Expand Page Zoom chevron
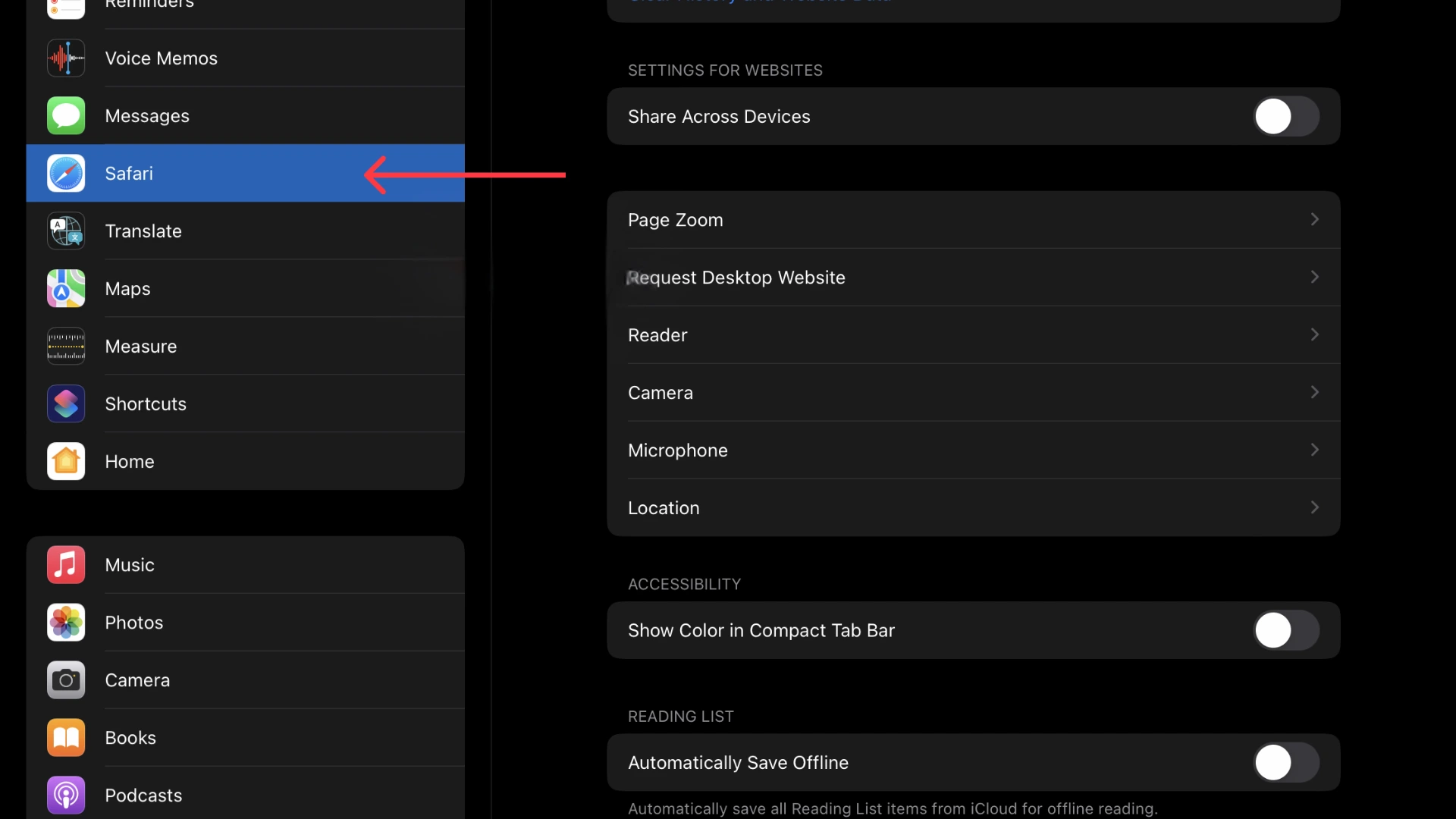 tap(1315, 220)
